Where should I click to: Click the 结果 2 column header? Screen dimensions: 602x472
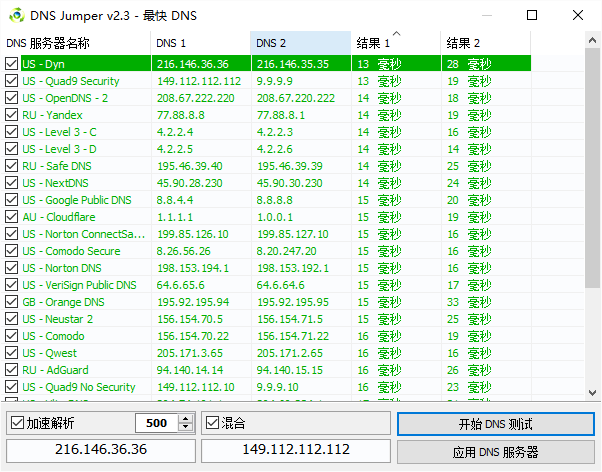pyautogui.click(x=486, y=43)
